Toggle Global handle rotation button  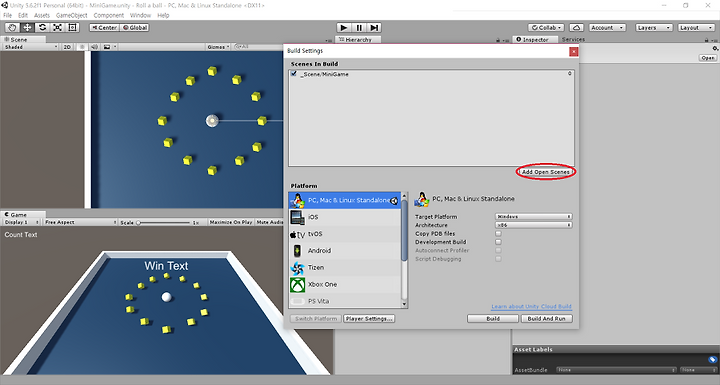[135, 28]
